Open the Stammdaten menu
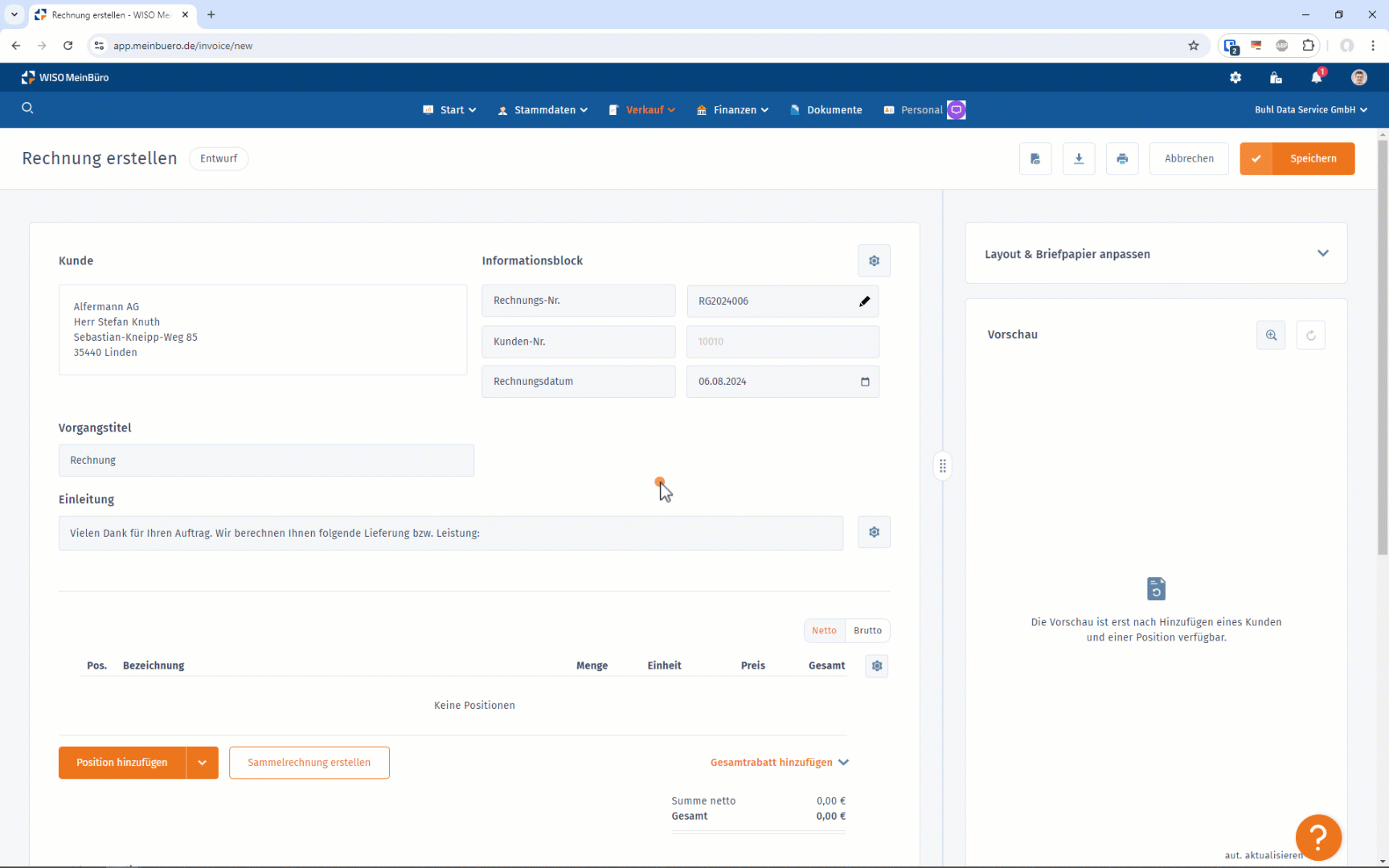This screenshot has height=868, width=1389. pos(543,110)
